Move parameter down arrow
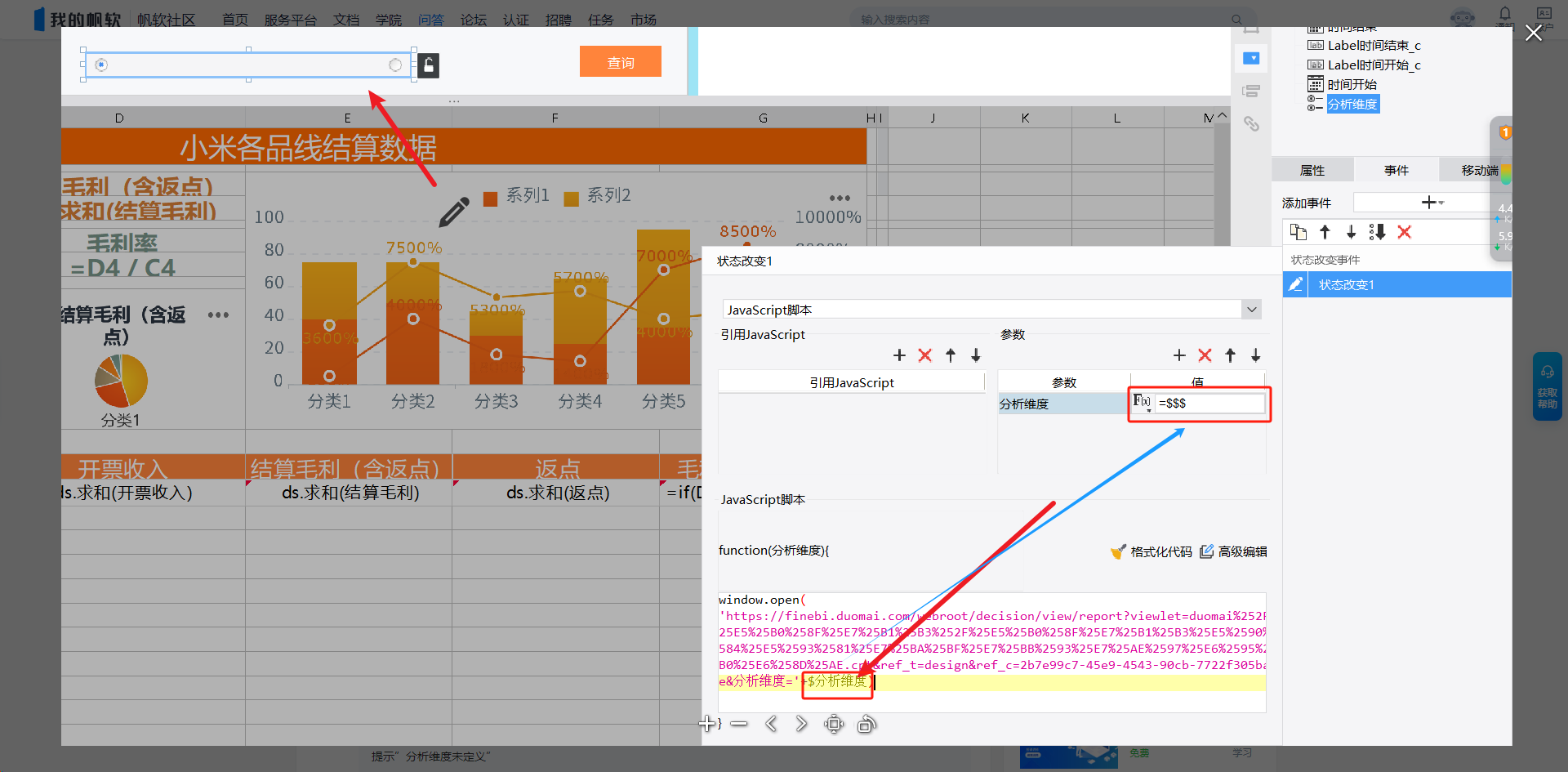 1256,355
